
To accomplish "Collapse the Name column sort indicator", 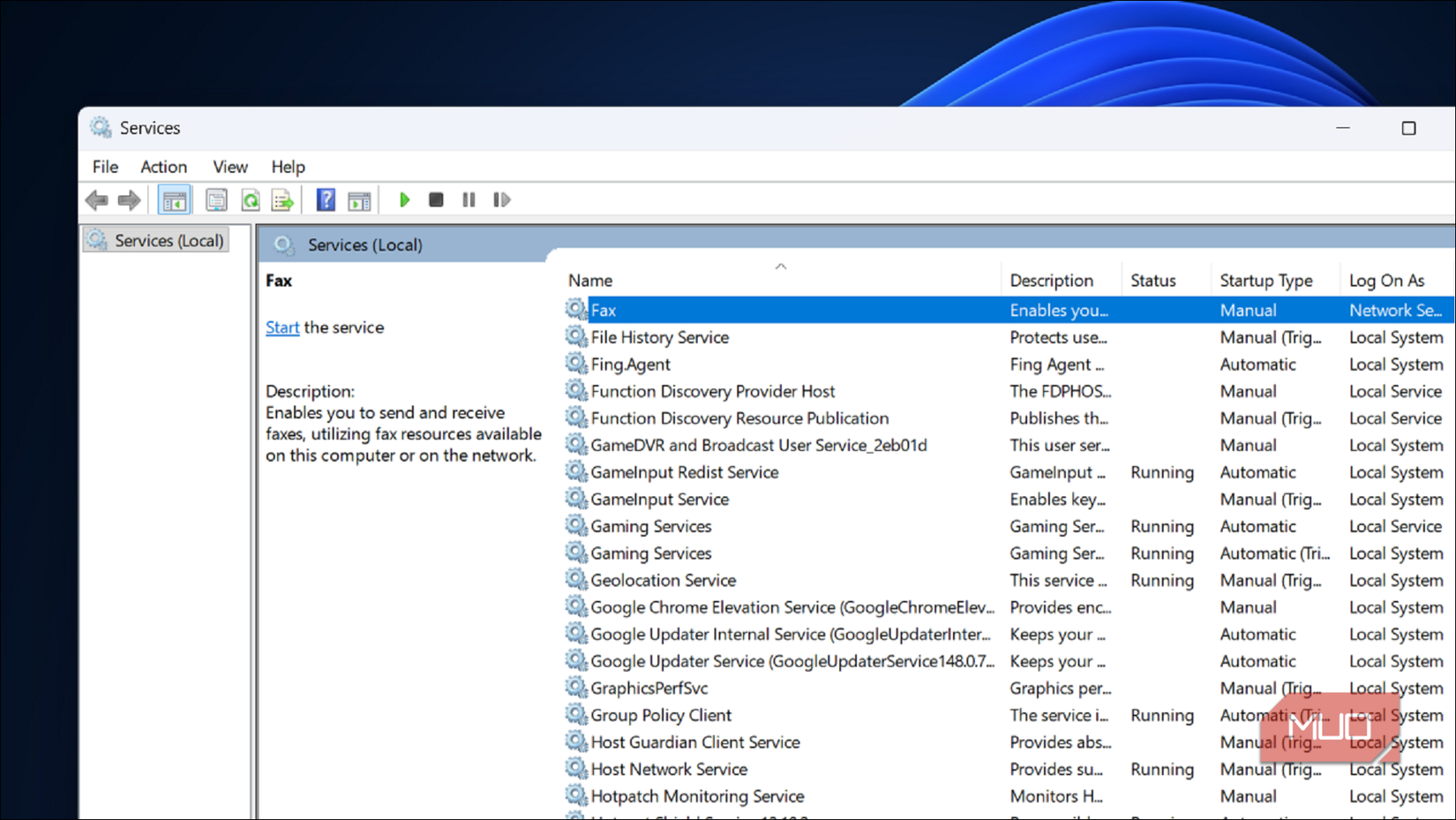I will 780,265.
